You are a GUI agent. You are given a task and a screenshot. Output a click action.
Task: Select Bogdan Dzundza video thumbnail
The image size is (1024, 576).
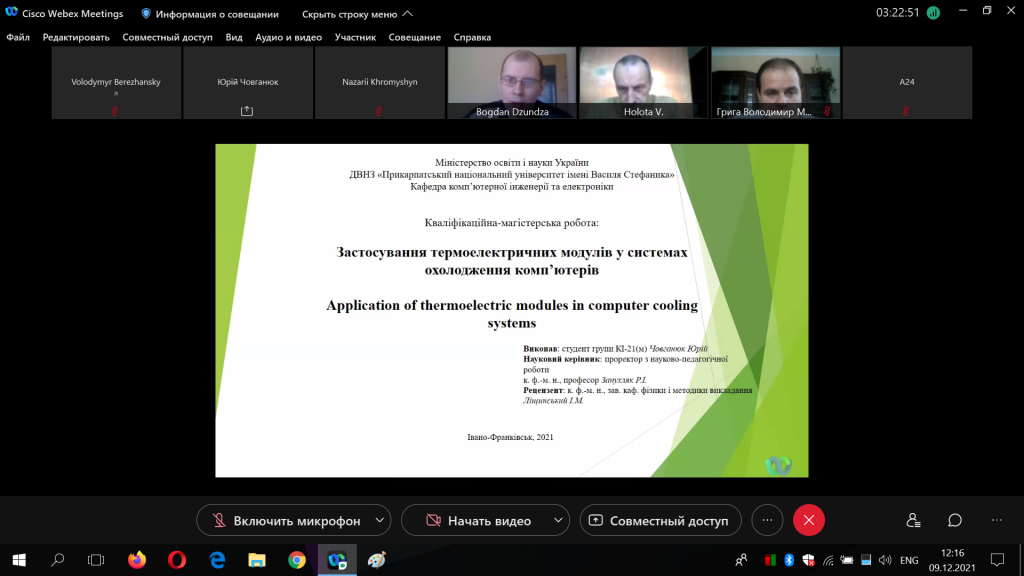tap(512, 82)
